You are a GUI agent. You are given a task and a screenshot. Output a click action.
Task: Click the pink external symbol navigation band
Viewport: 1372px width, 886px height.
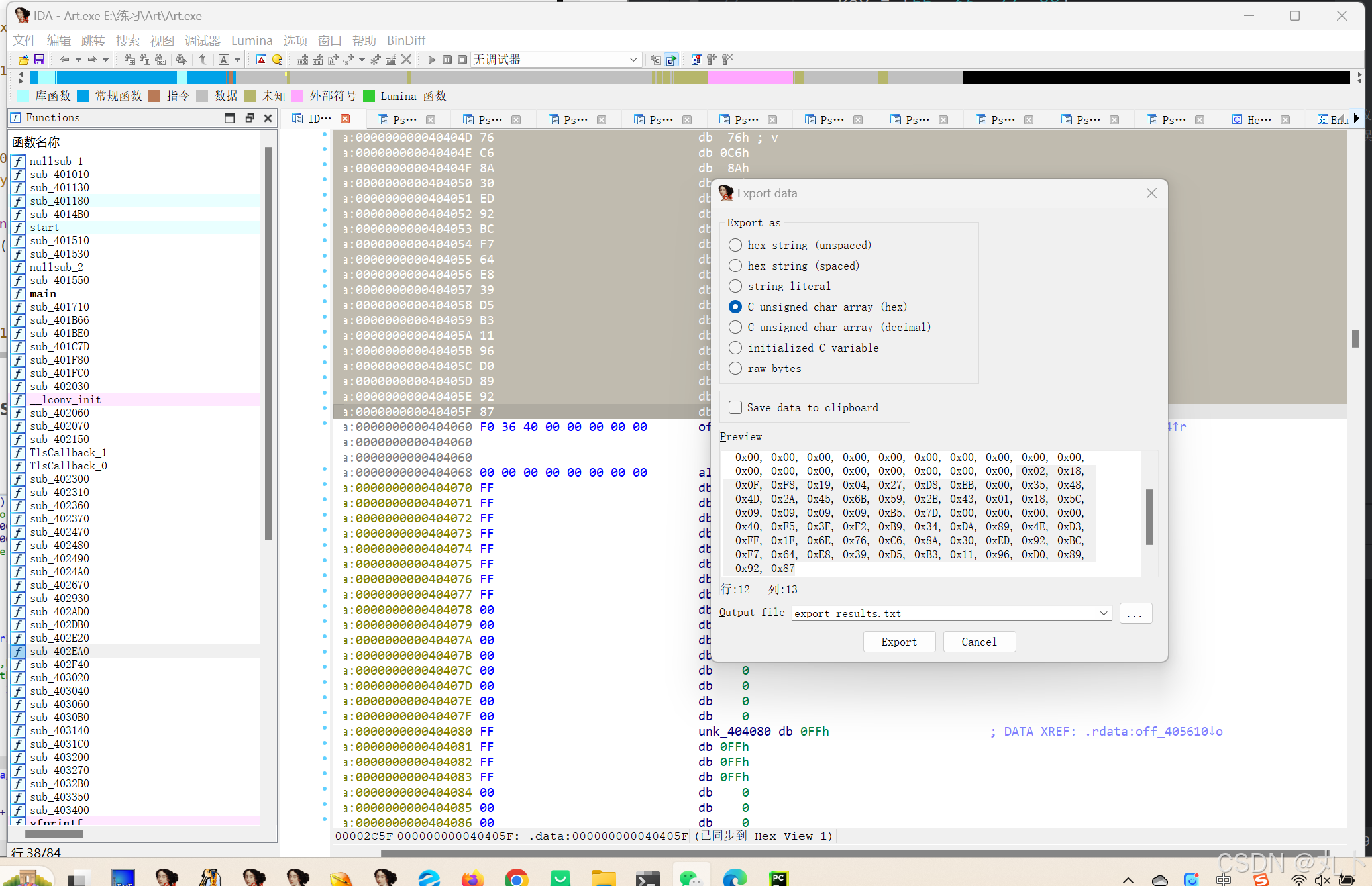point(750,77)
